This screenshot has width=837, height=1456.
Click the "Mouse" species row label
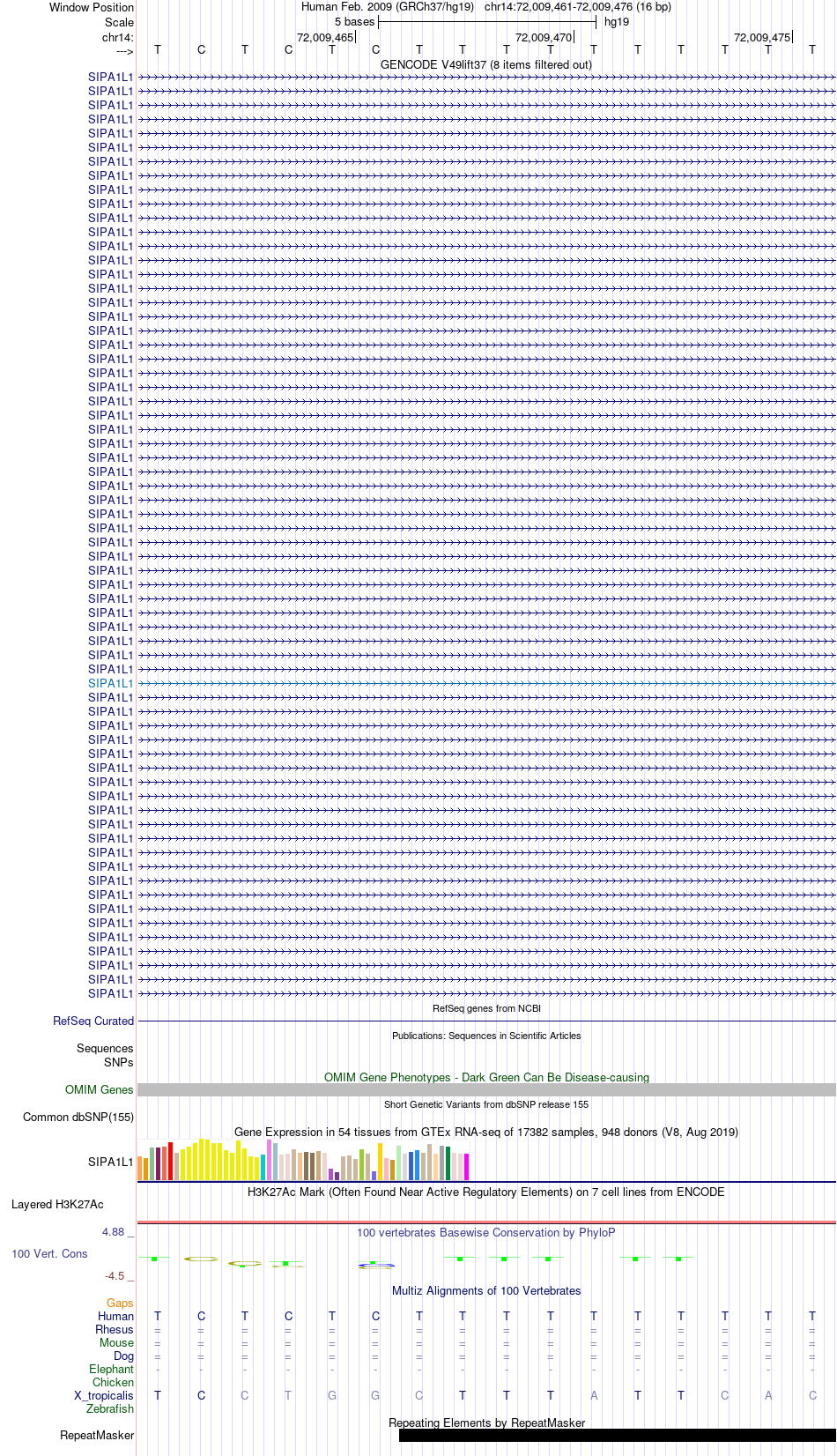116,1342
